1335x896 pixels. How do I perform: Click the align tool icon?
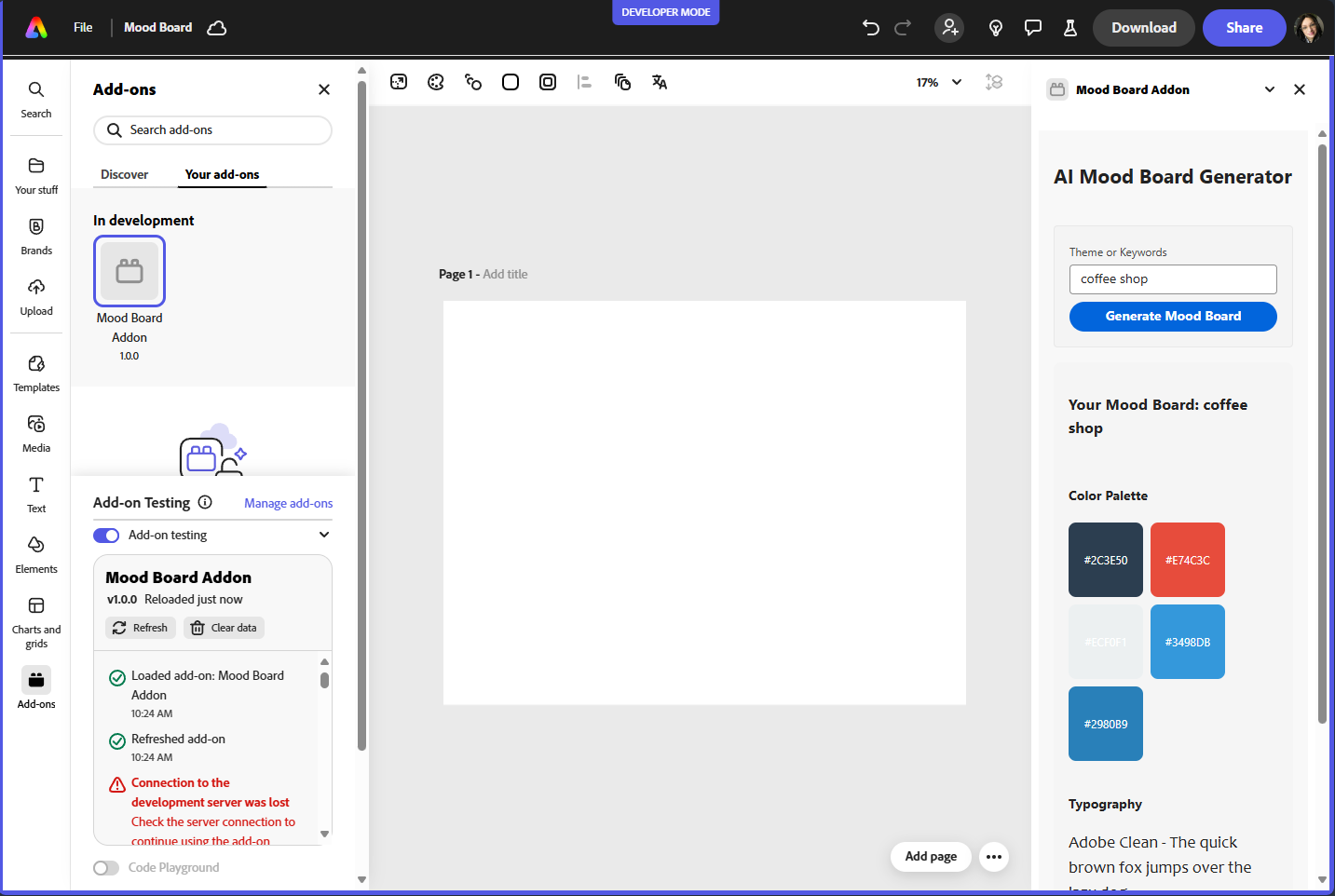click(585, 82)
